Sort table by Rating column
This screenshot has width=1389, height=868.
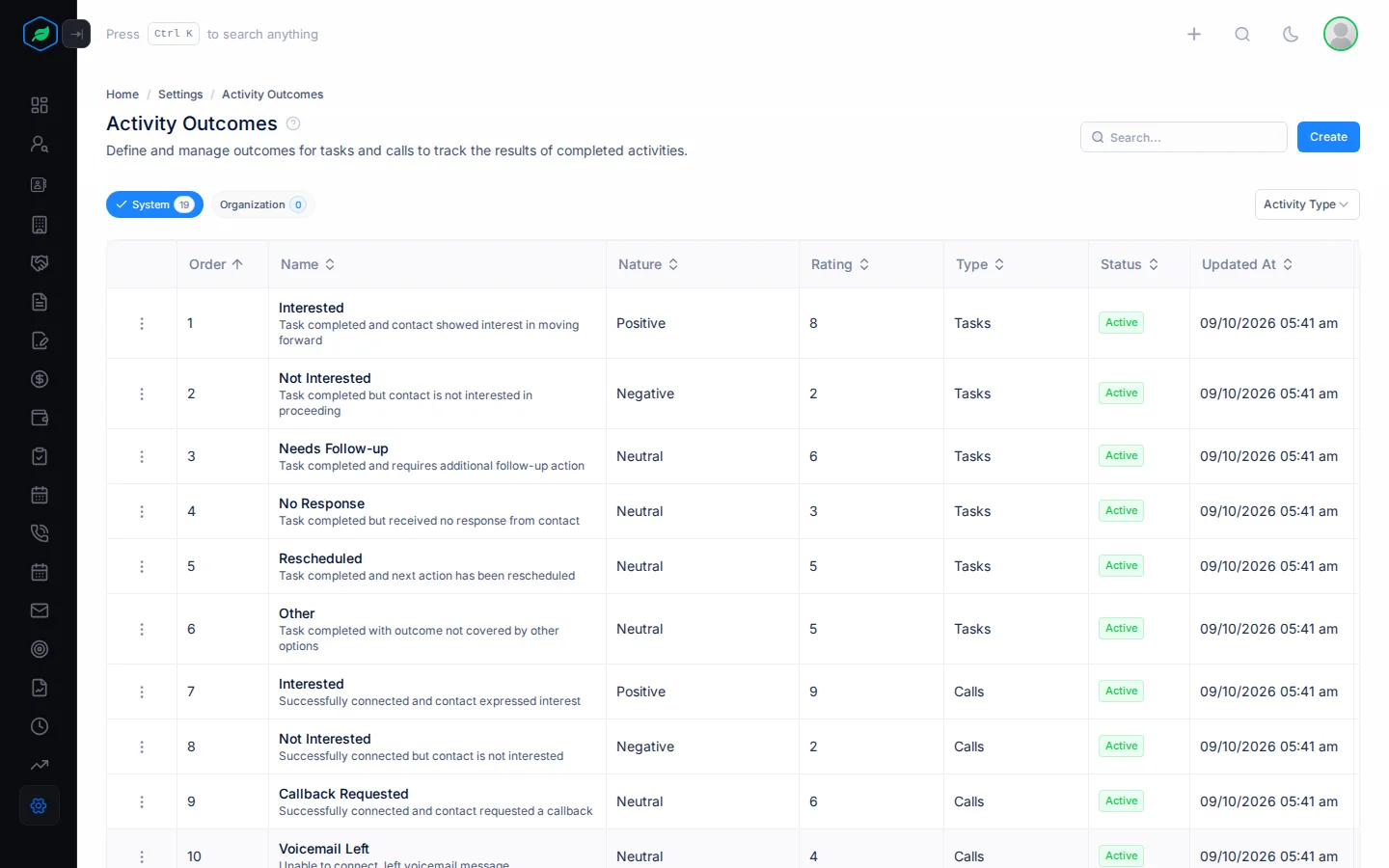pyautogui.click(x=840, y=264)
